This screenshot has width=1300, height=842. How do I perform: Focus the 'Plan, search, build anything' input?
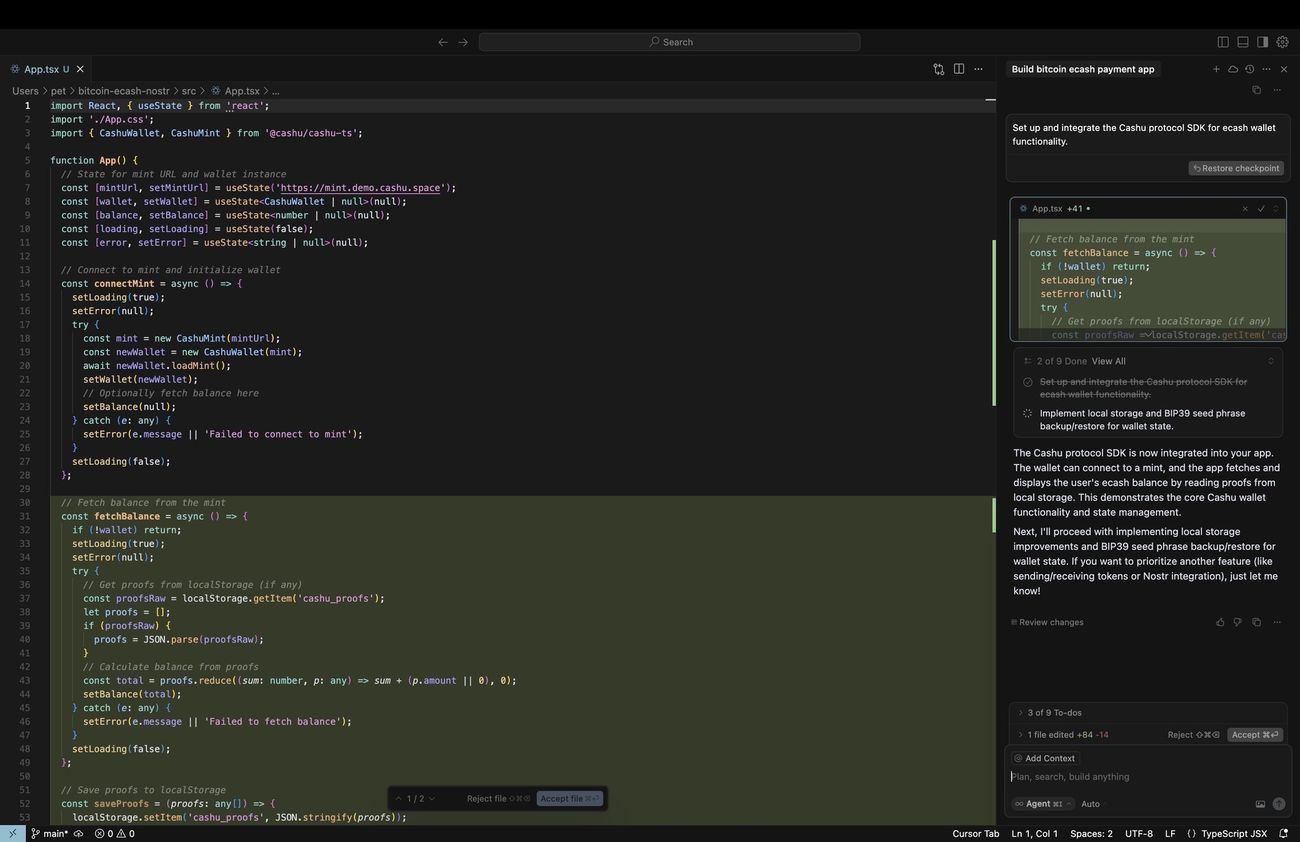click(x=1147, y=777)
